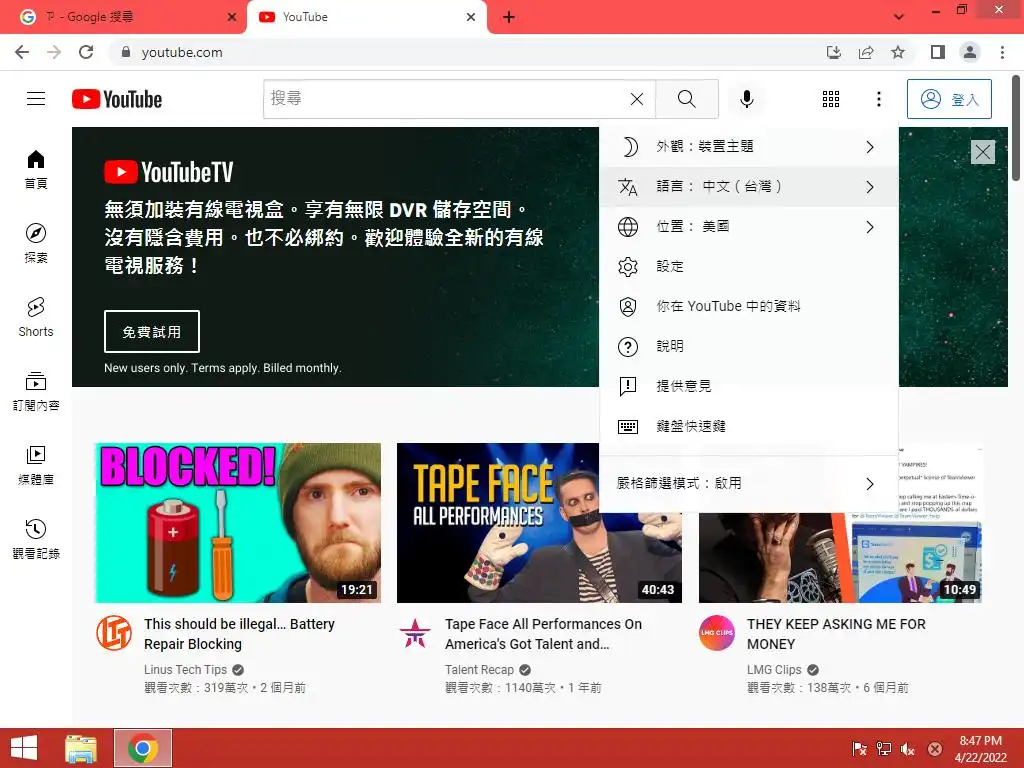Go to 首頁 home in sidebar
The width and height of the screenshot is (1024, 768).
tap(36, 169)
